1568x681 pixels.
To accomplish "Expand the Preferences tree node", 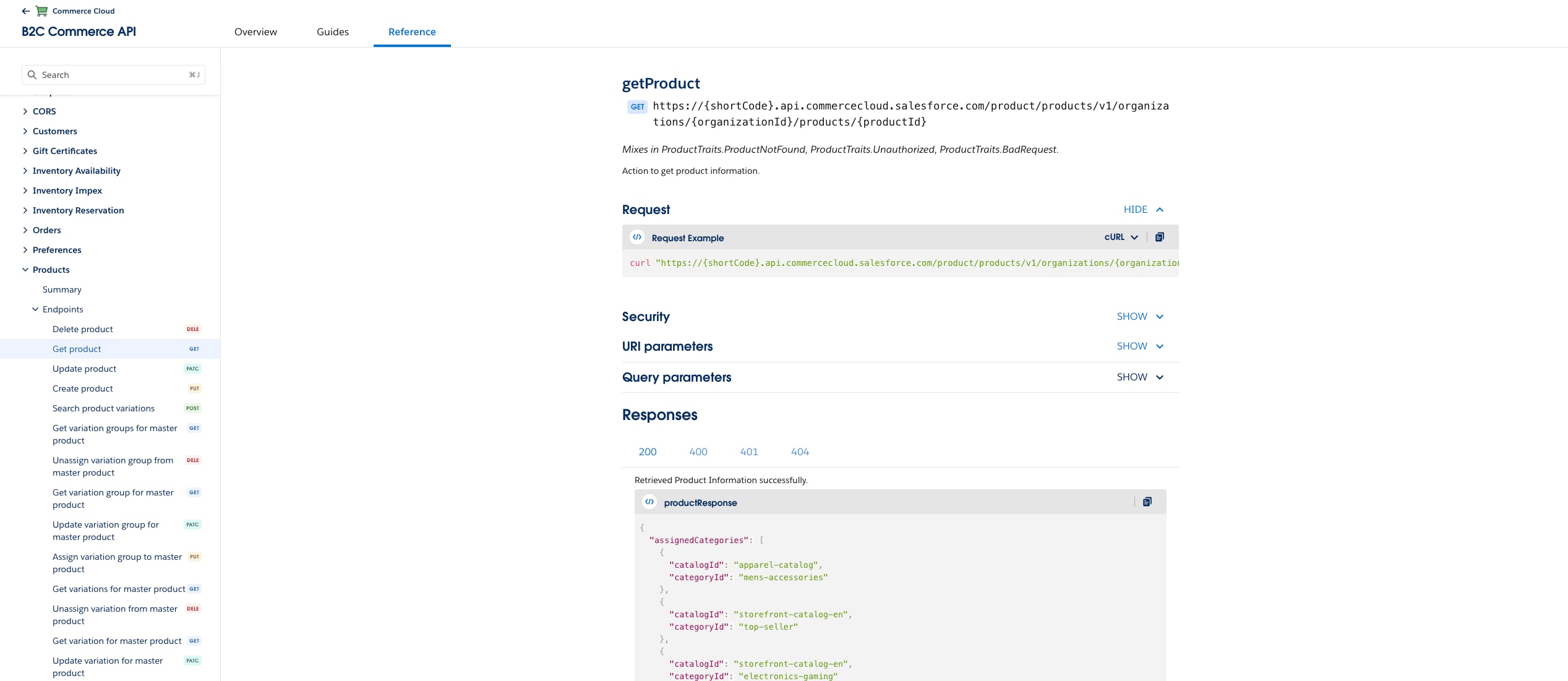I will point(25,250).
